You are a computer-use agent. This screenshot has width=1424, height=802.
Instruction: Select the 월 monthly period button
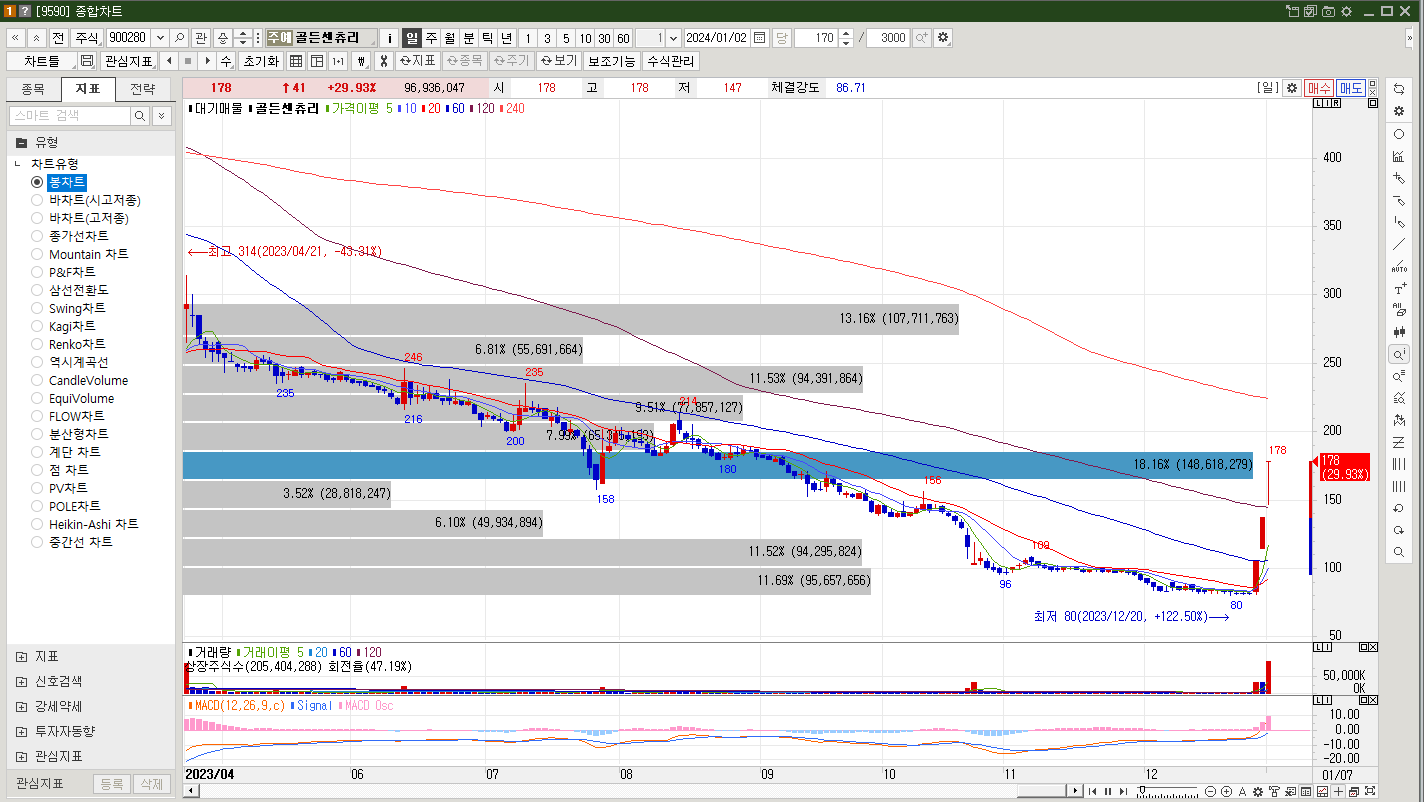[450, 37]
